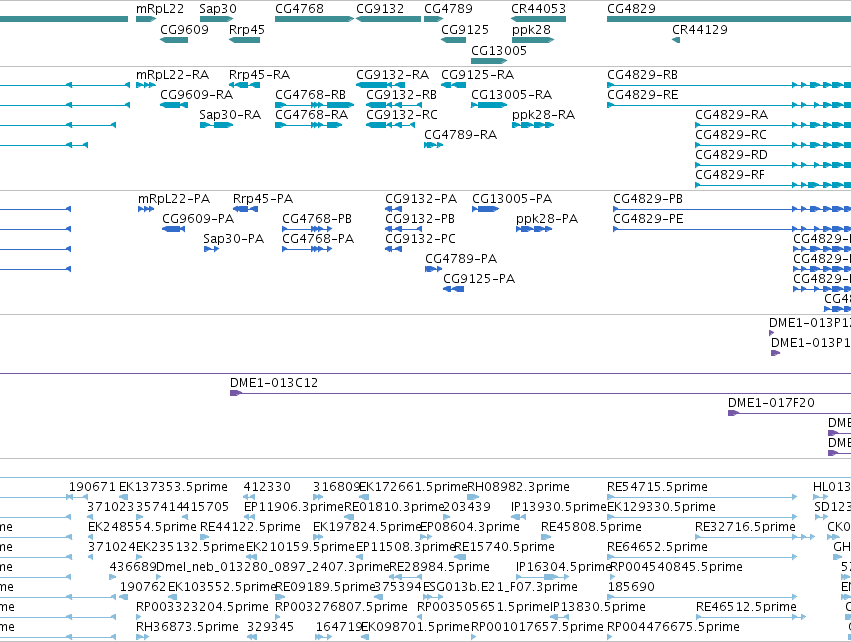Click the CG9132-RA transcript label
Image resolution: width=851 pixels, height=642 pixels.
(392, 74)
